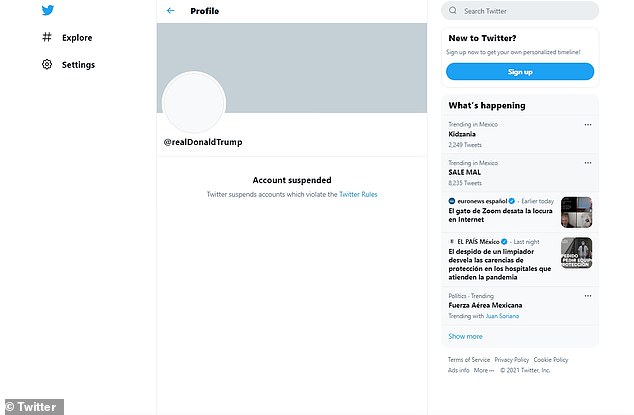Open the Privacy Policy link

coord(511,360)
